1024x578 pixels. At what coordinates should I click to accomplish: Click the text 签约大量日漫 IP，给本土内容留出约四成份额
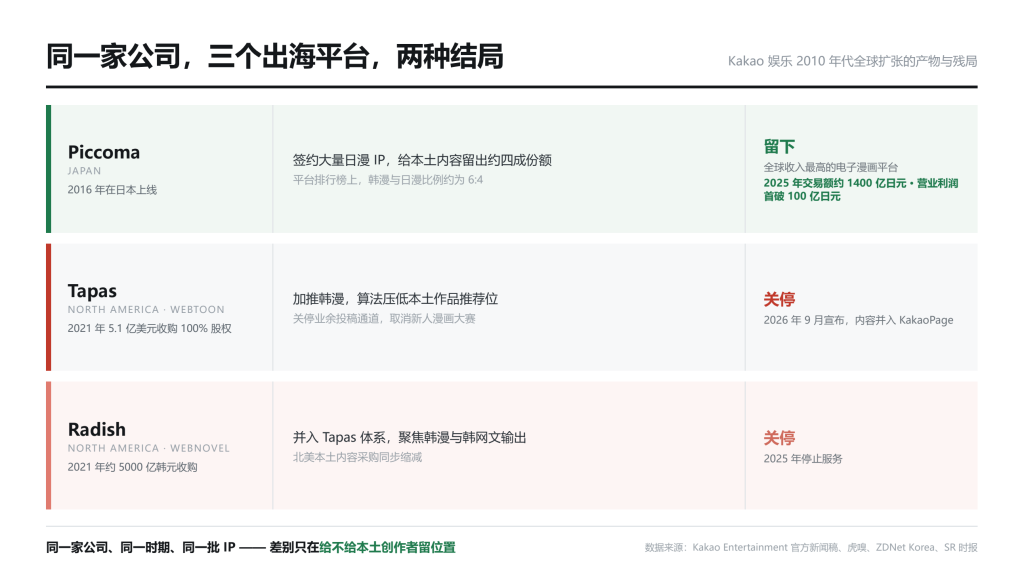pos(422,160)
